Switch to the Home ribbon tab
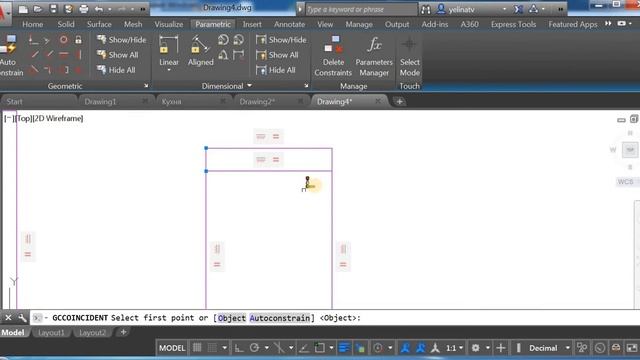 [33, 24]
